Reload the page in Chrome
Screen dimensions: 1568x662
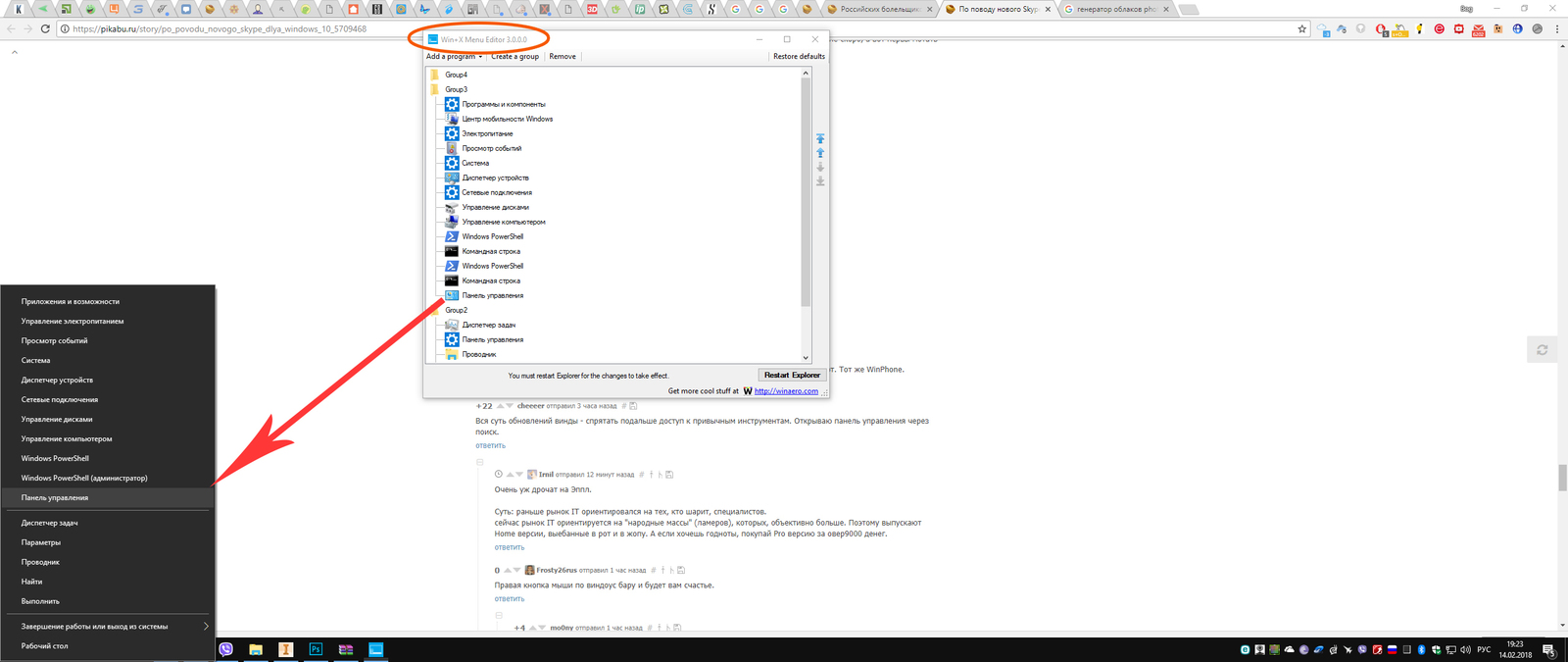coord(45,29)
